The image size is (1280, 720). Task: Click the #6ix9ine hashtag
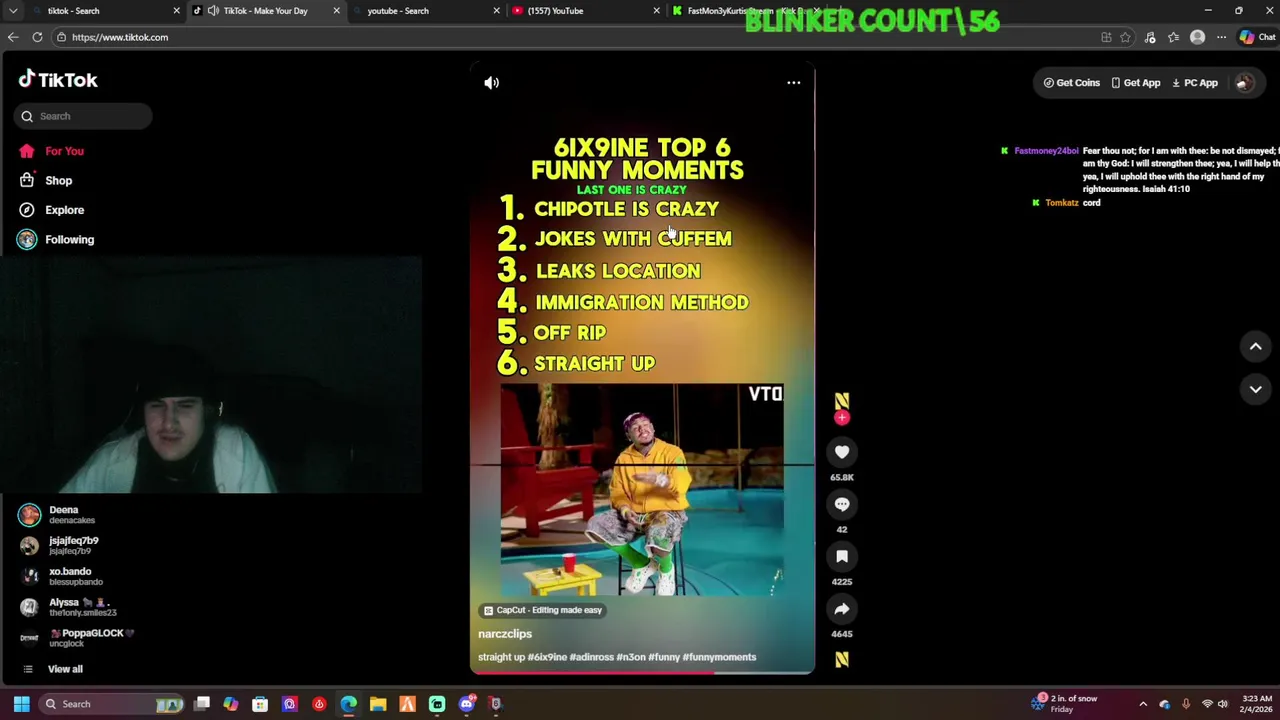(547, 657)
